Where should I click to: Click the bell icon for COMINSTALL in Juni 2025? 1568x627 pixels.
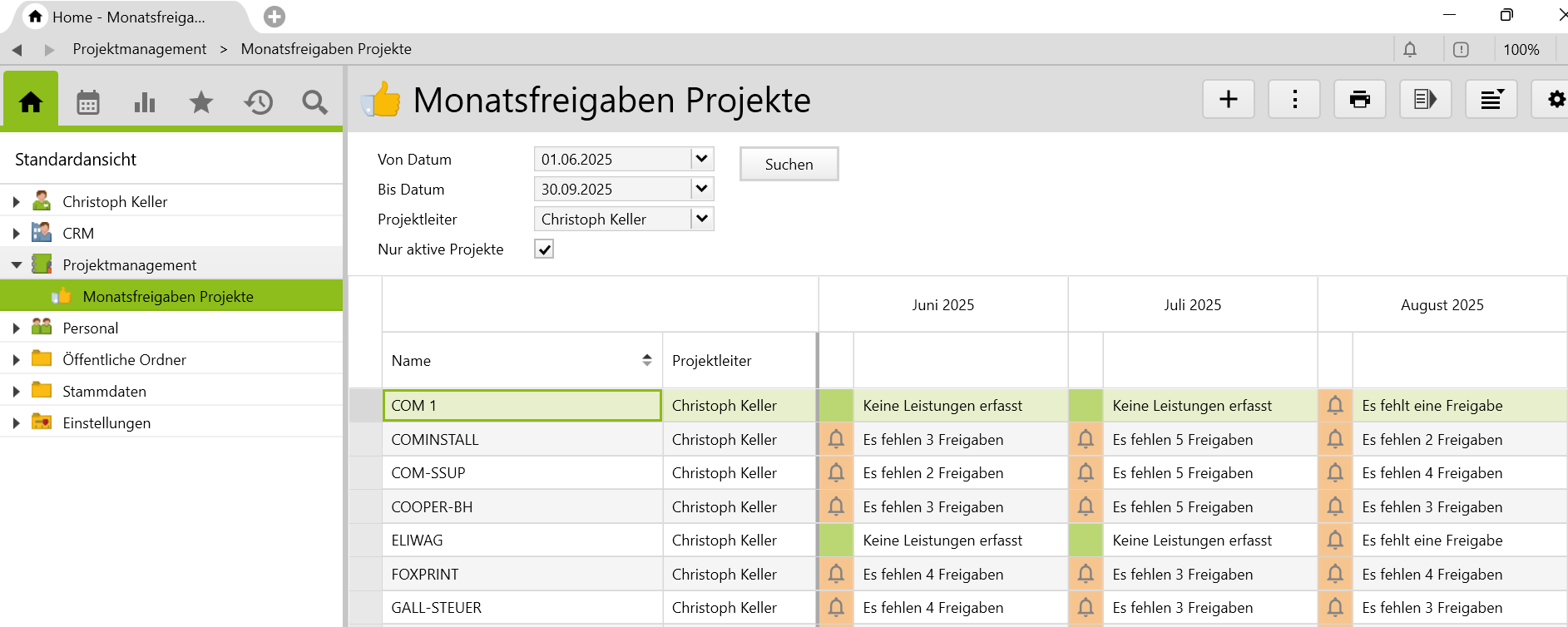click(836, 439)
